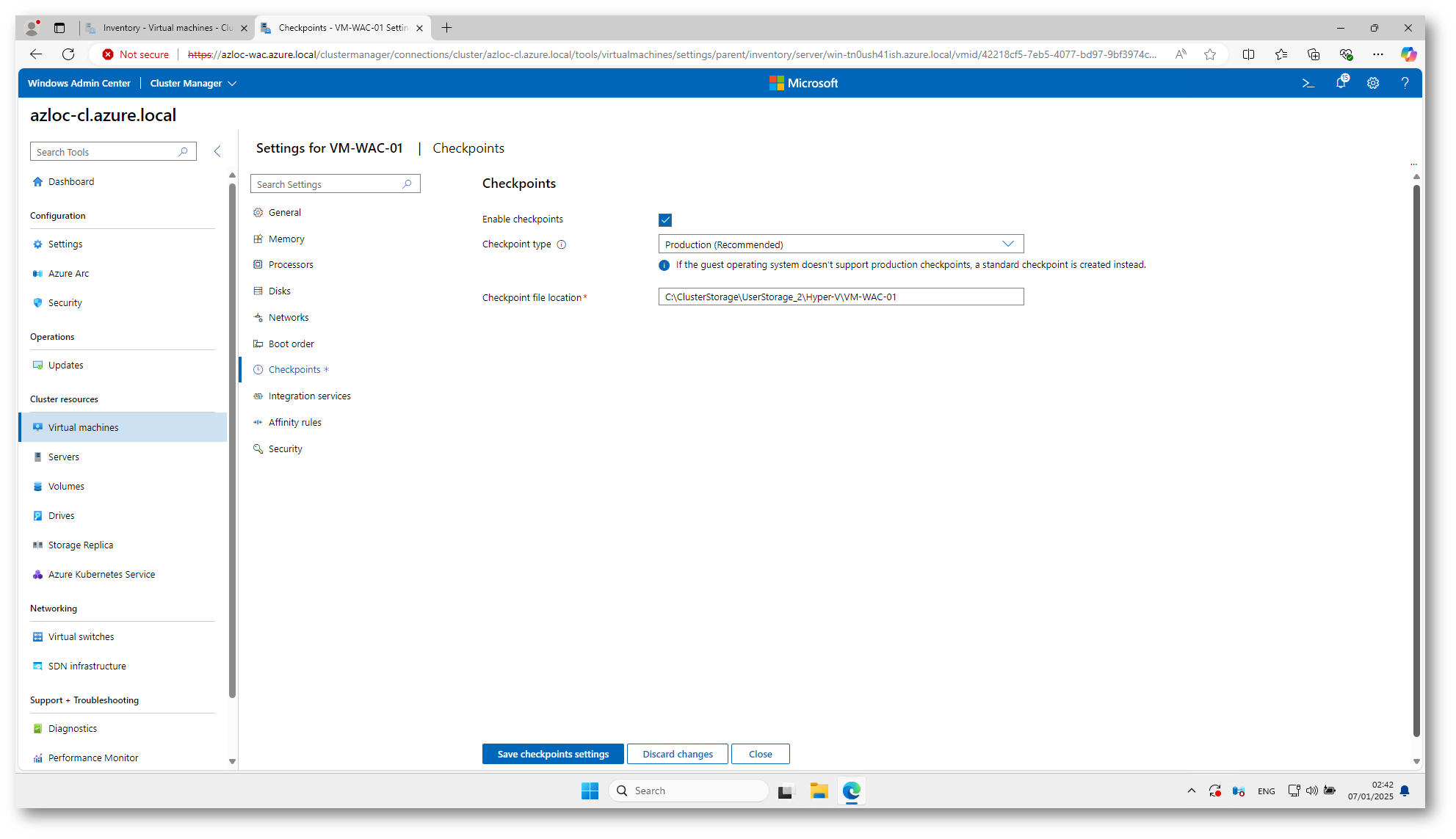Click the info icon next to Checkpoint type
The height and width of the screenshot is (839, 1456).
point(562,245)
